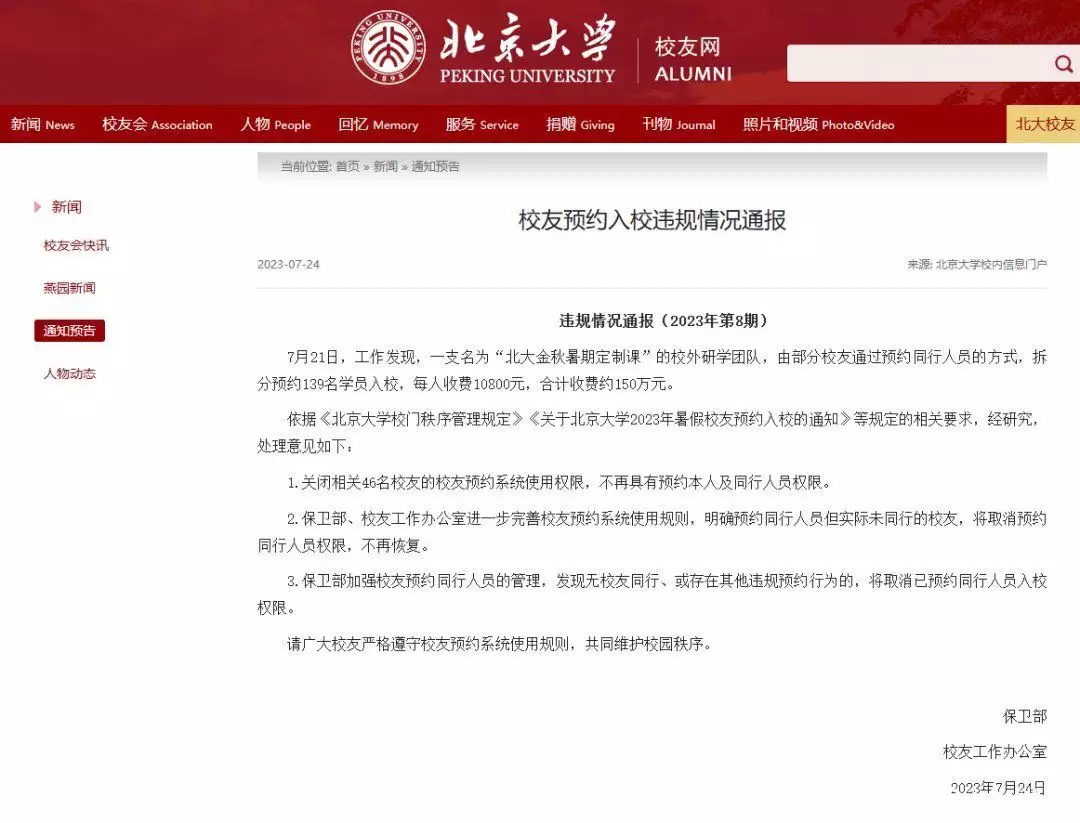Open the 人物 People menu
Screen dimensions: 1080x823
[276, 125]
